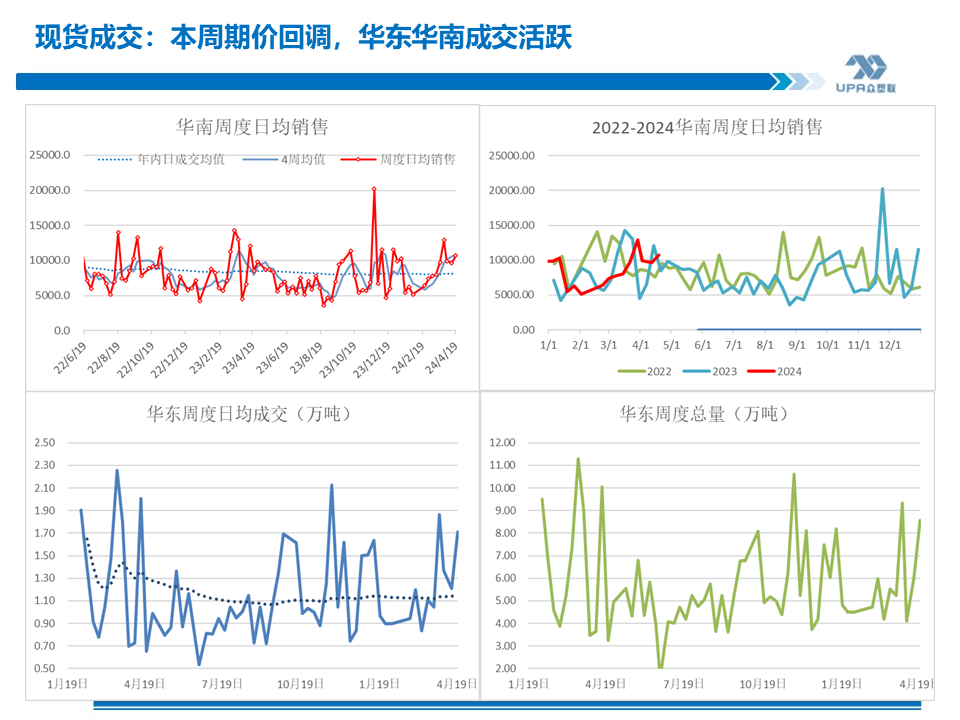Click the 3/1 x-axis label
This screenshot has width=960, height=720.
609,345
